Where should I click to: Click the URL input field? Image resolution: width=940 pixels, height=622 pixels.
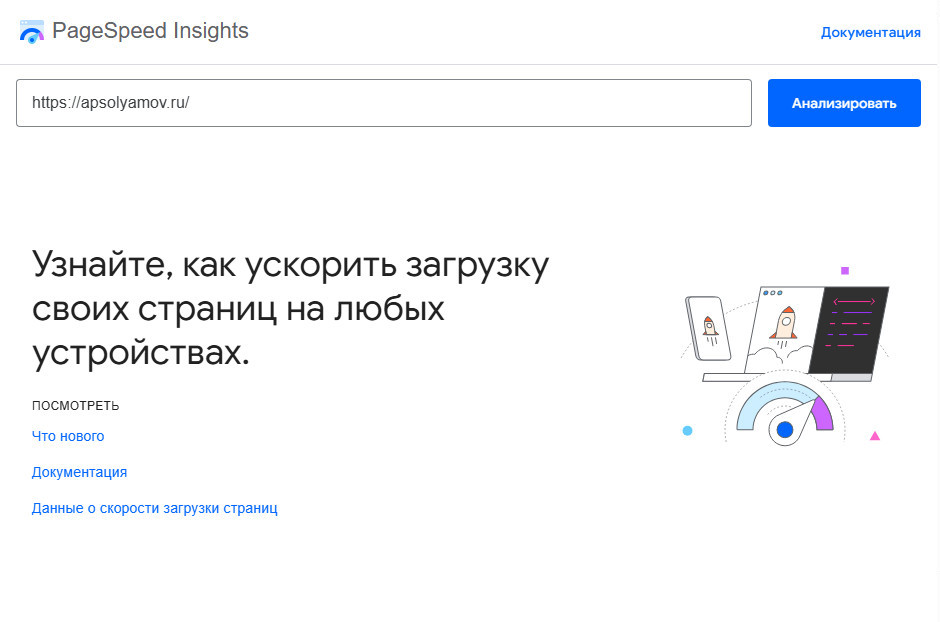click(383, 103)
